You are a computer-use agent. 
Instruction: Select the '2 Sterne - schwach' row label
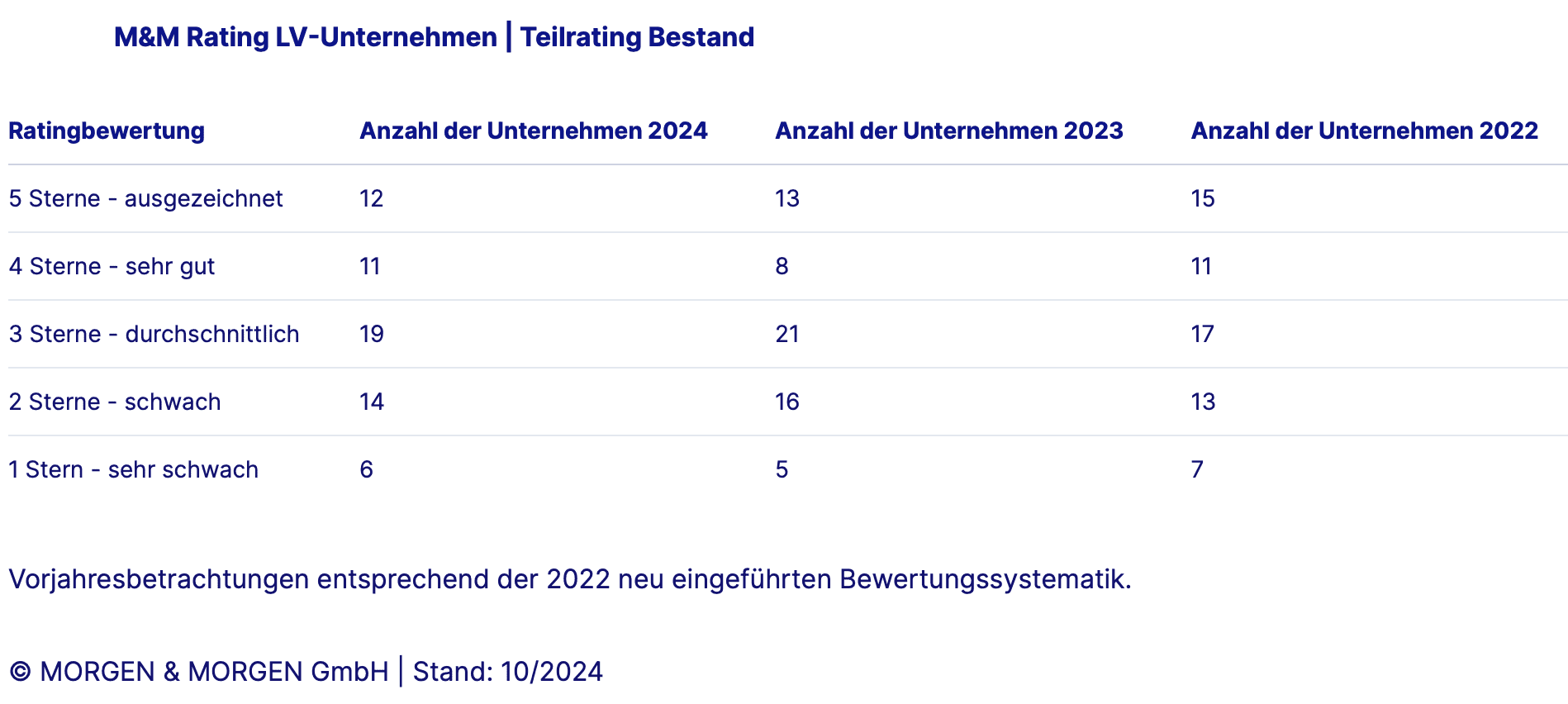pos(115,402)
